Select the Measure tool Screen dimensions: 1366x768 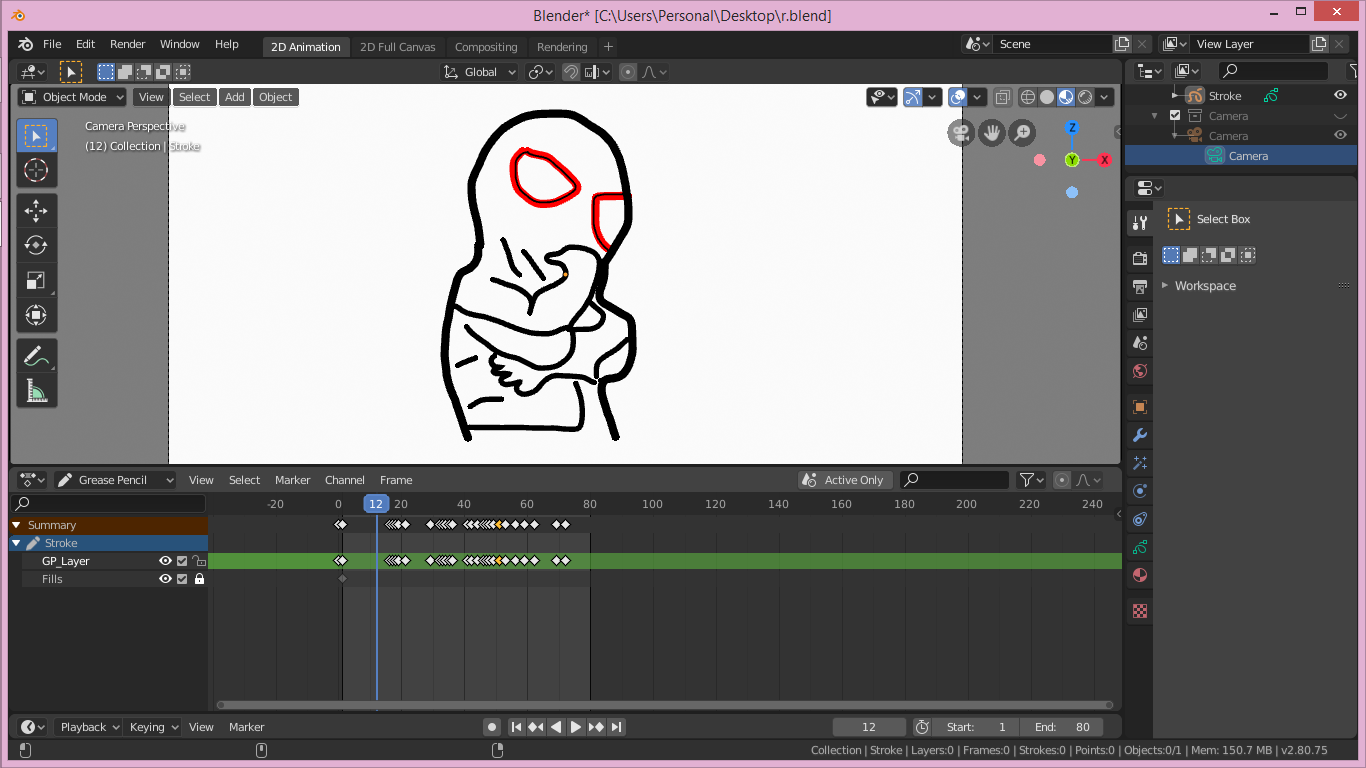coord(37,390)
